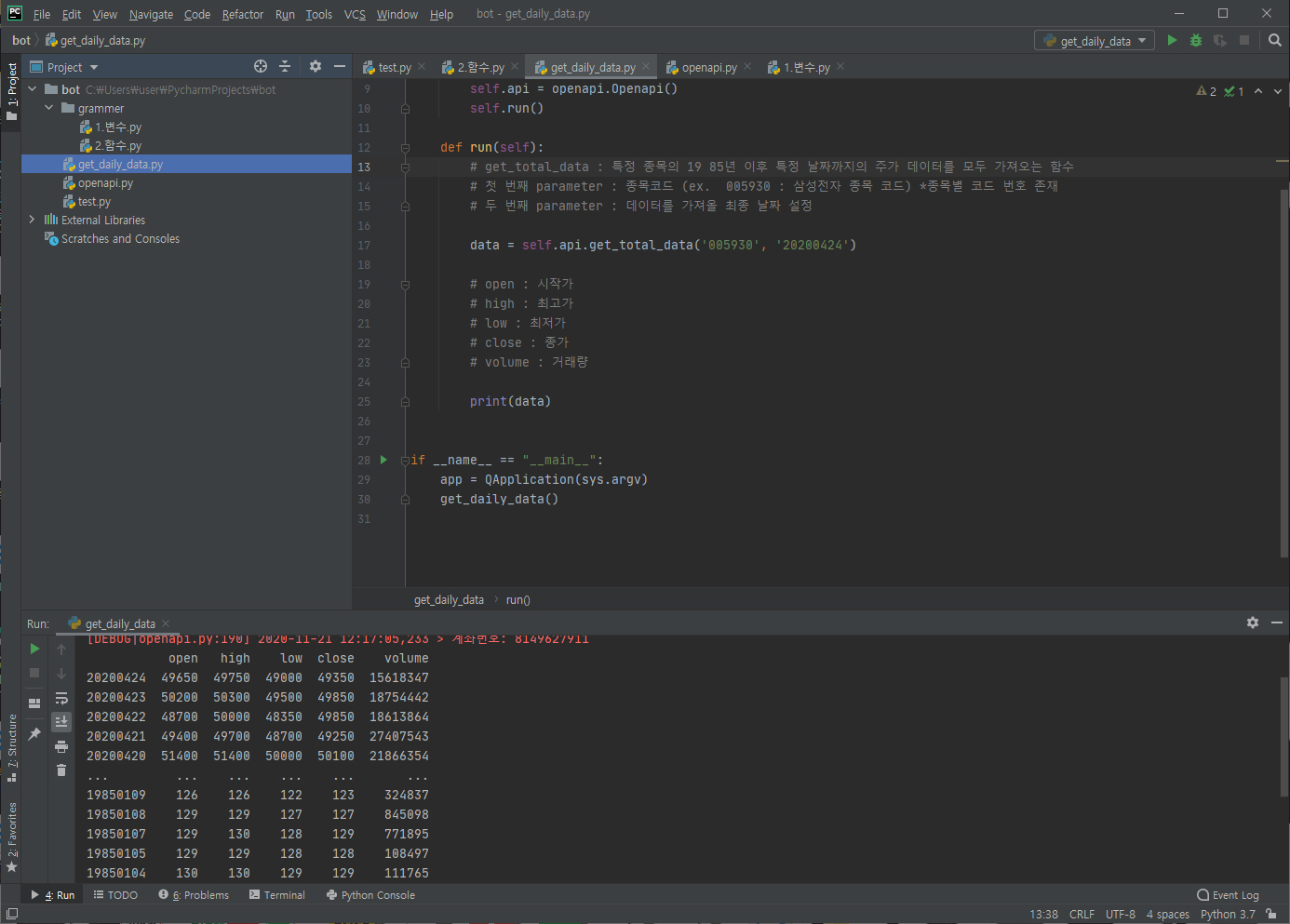The height and width of the screenshot is (924, 1290).
Task: Go down the stack trace in the Run panel
Action: point(61,674)
